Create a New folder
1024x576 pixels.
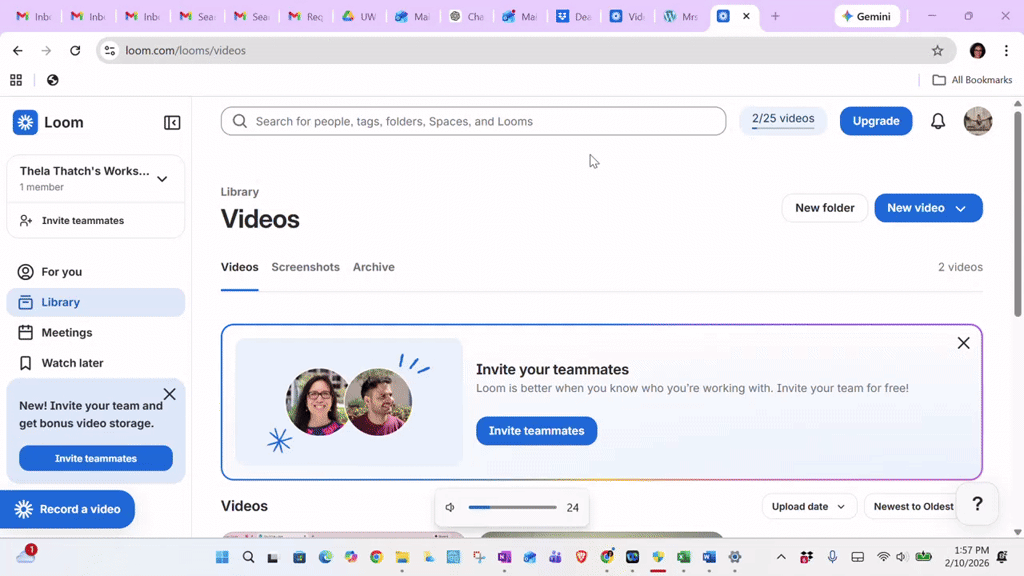click(824, 208)
